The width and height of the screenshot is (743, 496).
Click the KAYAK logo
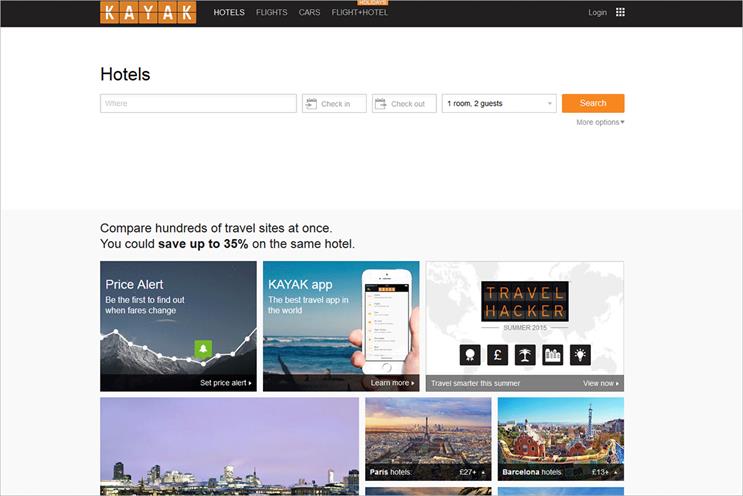[x=148, y=12]
